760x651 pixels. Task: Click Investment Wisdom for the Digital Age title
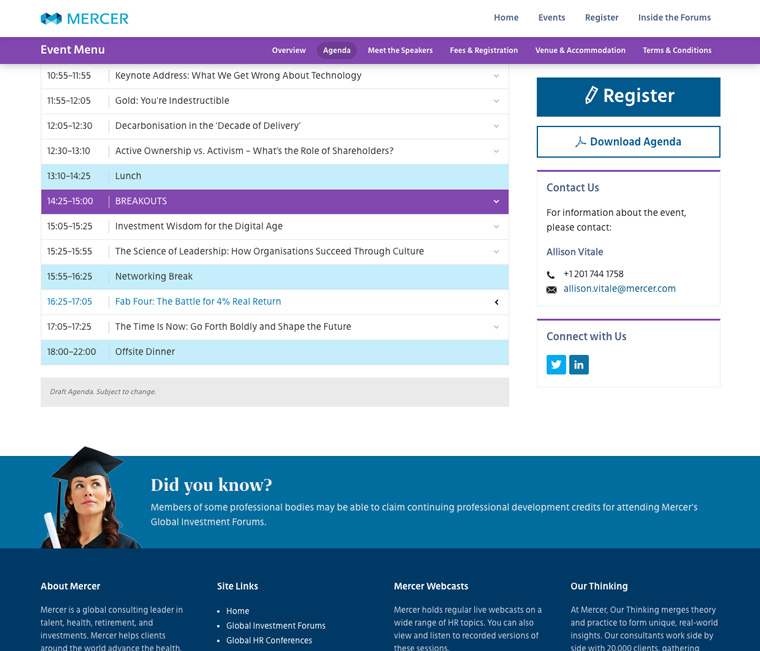coord(199,226)
